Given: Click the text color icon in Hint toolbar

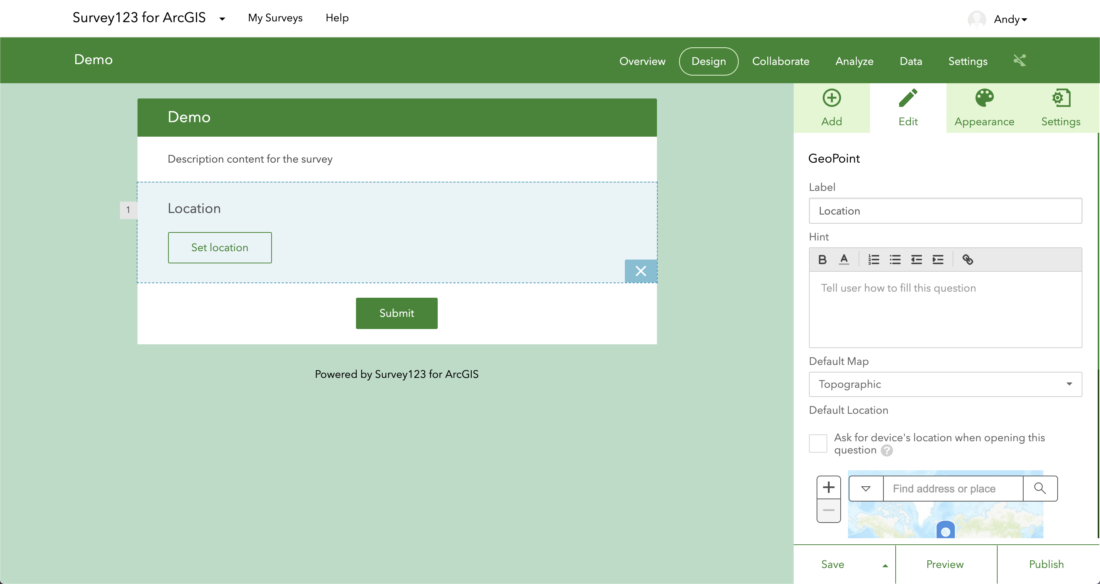Looking at the screenshot, I should 844,260.
